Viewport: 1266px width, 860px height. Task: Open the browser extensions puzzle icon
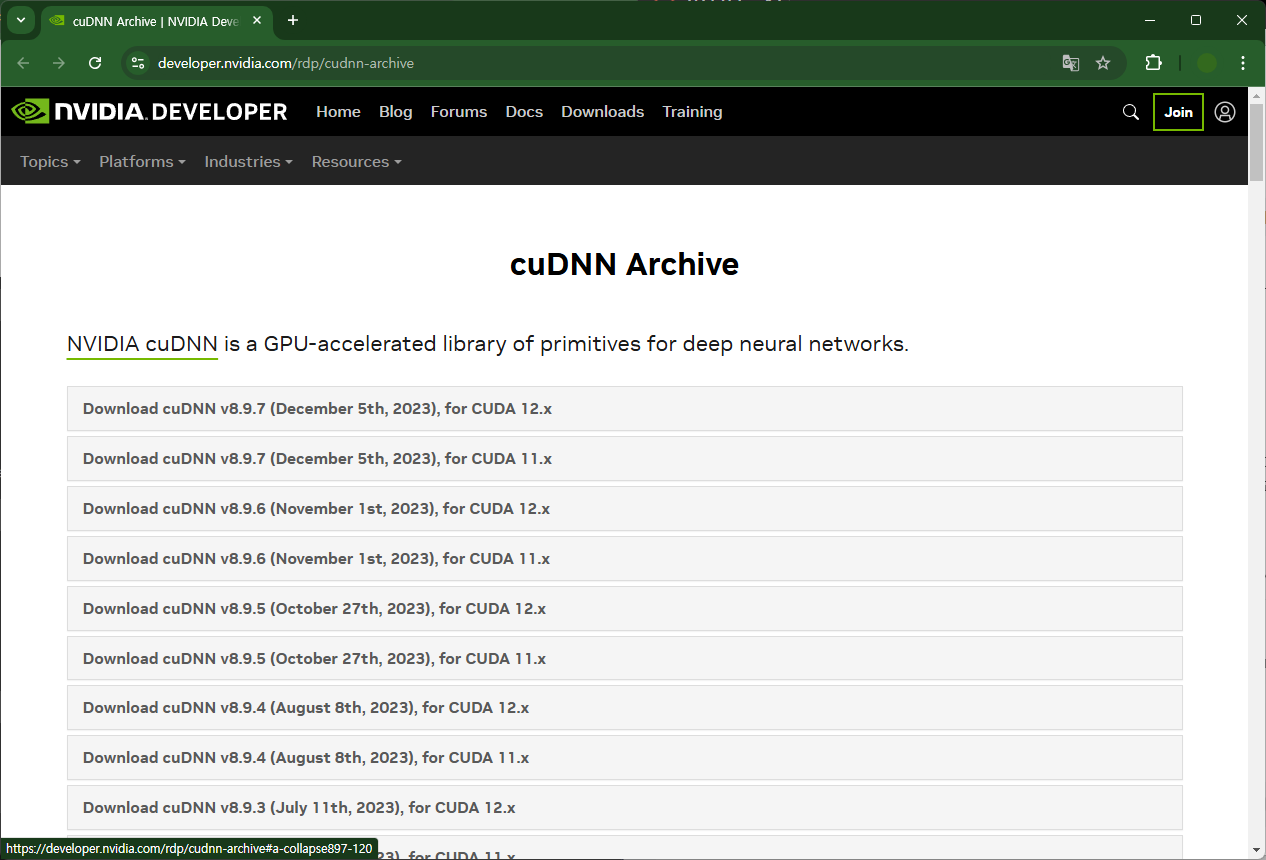click(x=1153, y=63)
